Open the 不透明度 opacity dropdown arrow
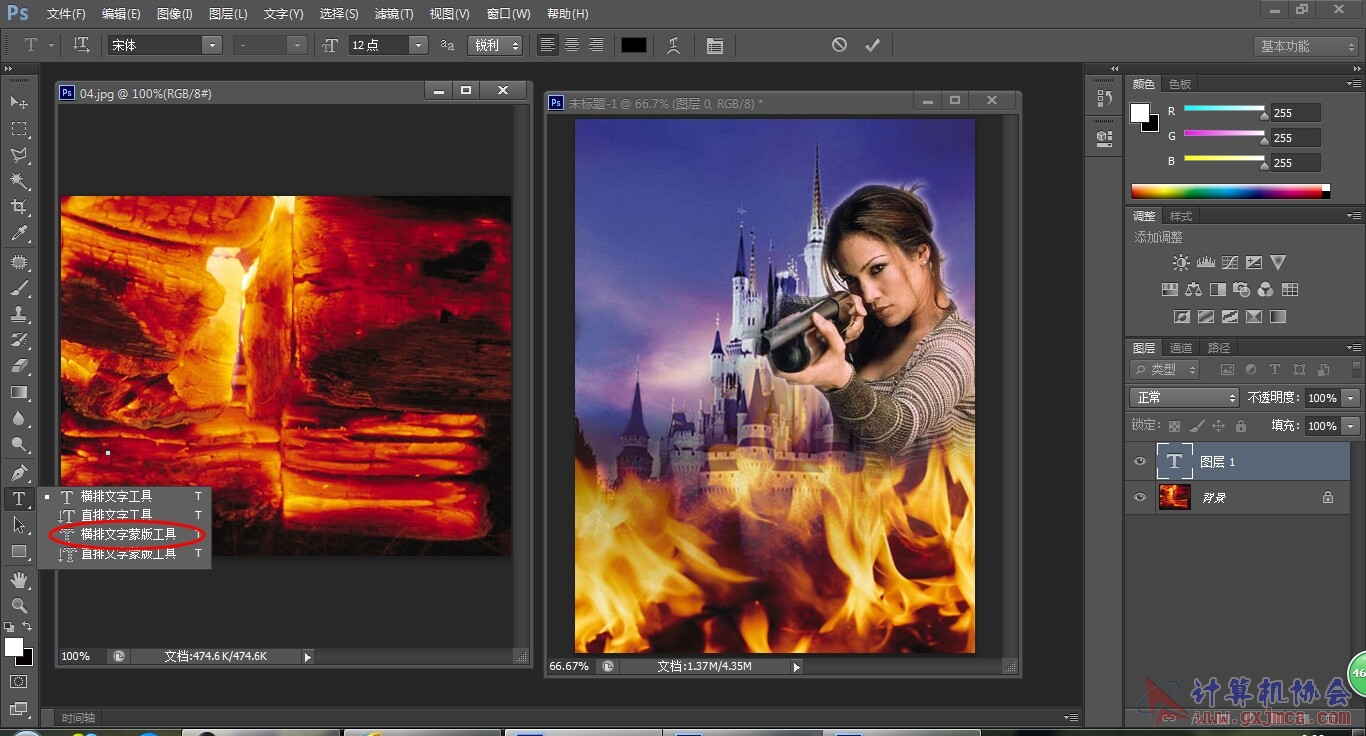Viewport: 1366px width, 736px height. coord(1351,398)
